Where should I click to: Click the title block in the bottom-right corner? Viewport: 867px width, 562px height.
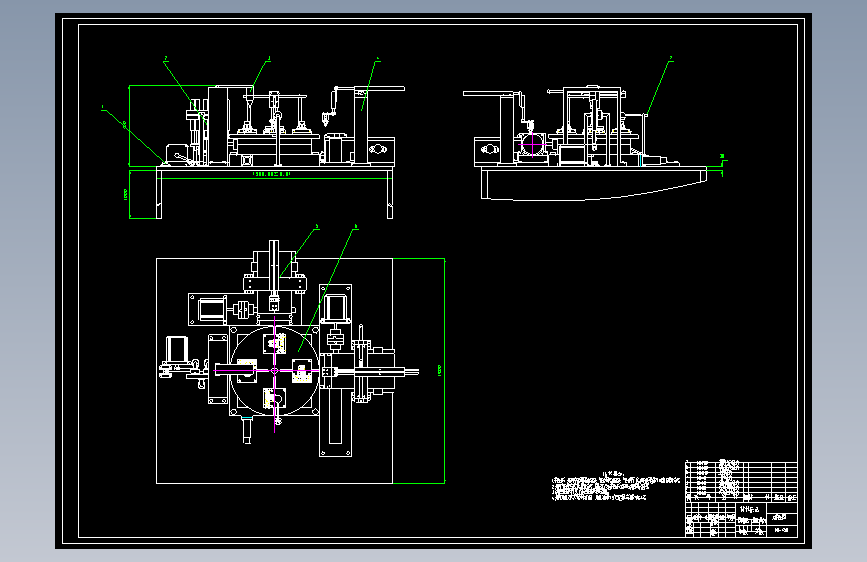click(x=741, y=519)
